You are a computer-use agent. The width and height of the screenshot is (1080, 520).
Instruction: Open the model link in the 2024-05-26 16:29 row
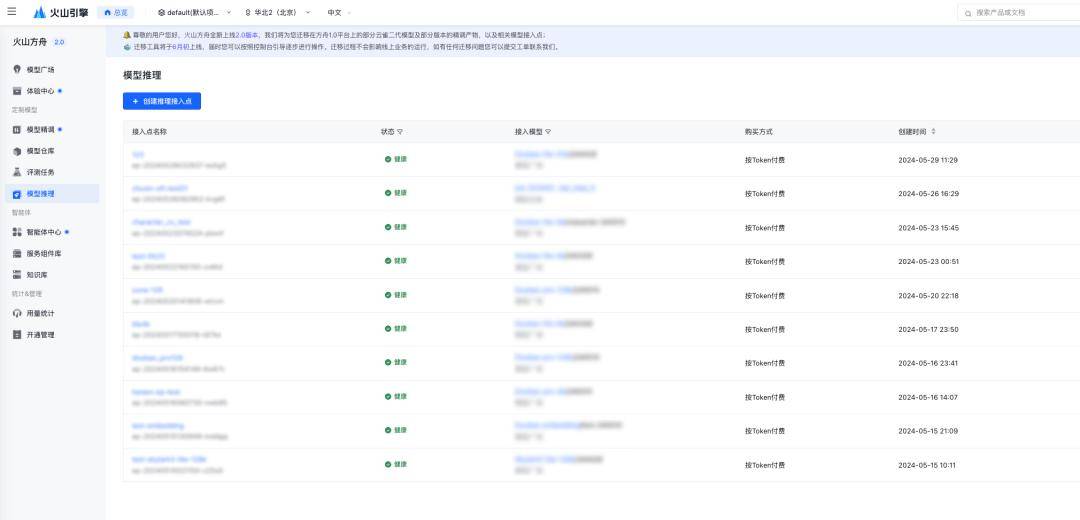click(x=554, y=188)
